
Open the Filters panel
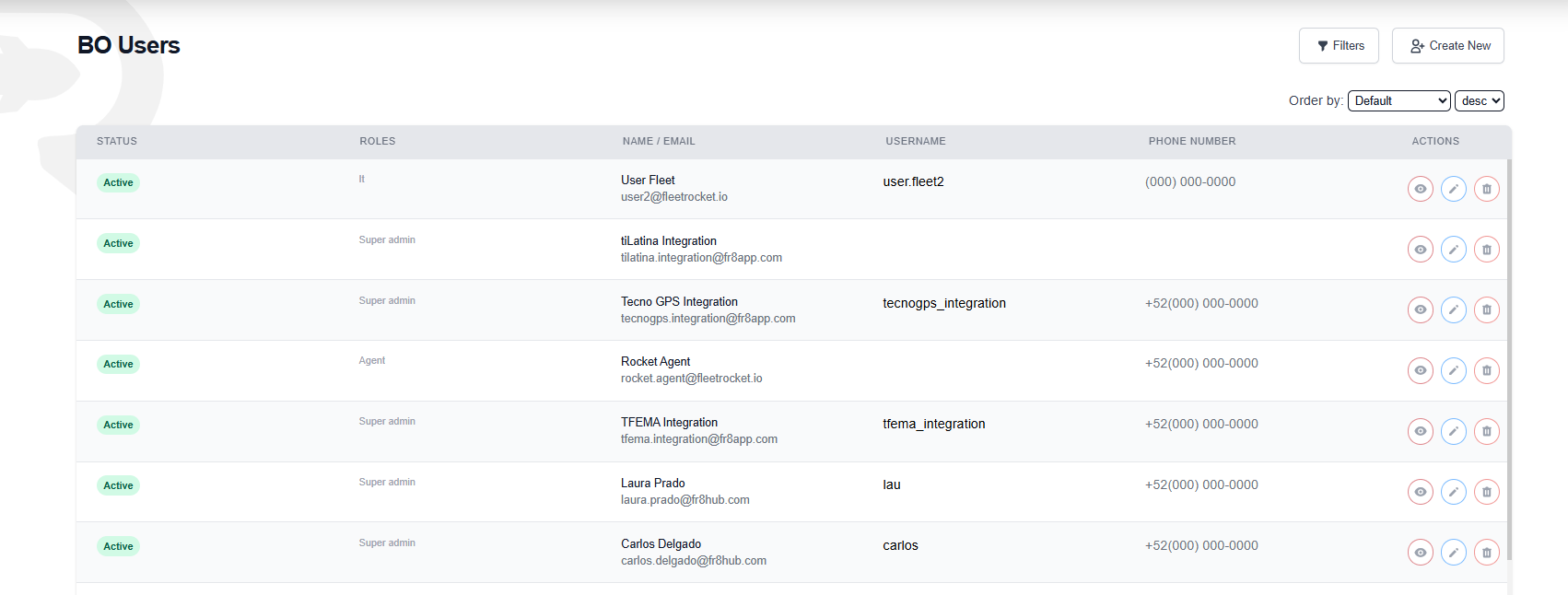pyautogui.click(x=1339, y=46)
